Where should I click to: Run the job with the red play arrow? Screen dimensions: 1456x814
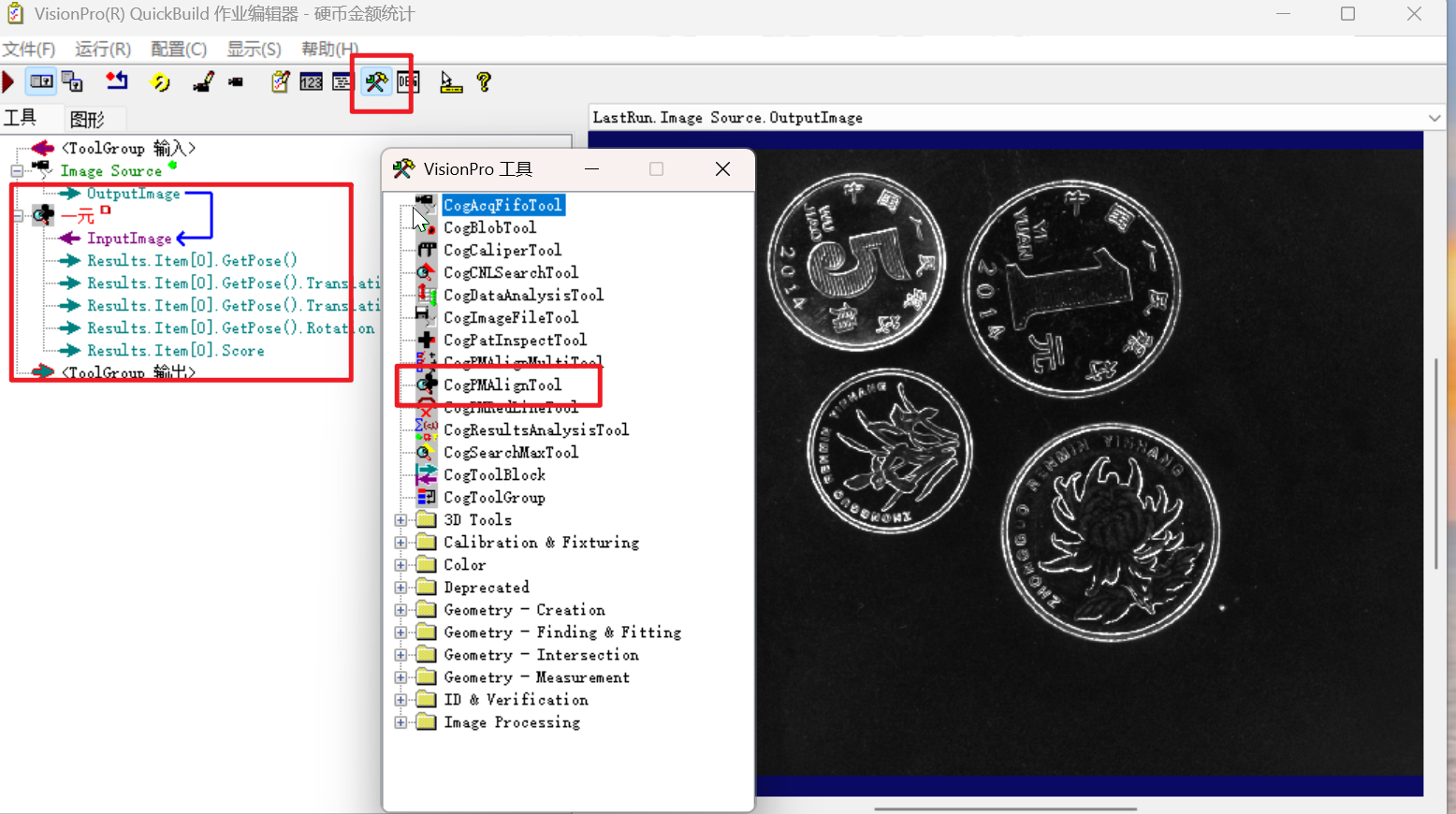[8, 82]
